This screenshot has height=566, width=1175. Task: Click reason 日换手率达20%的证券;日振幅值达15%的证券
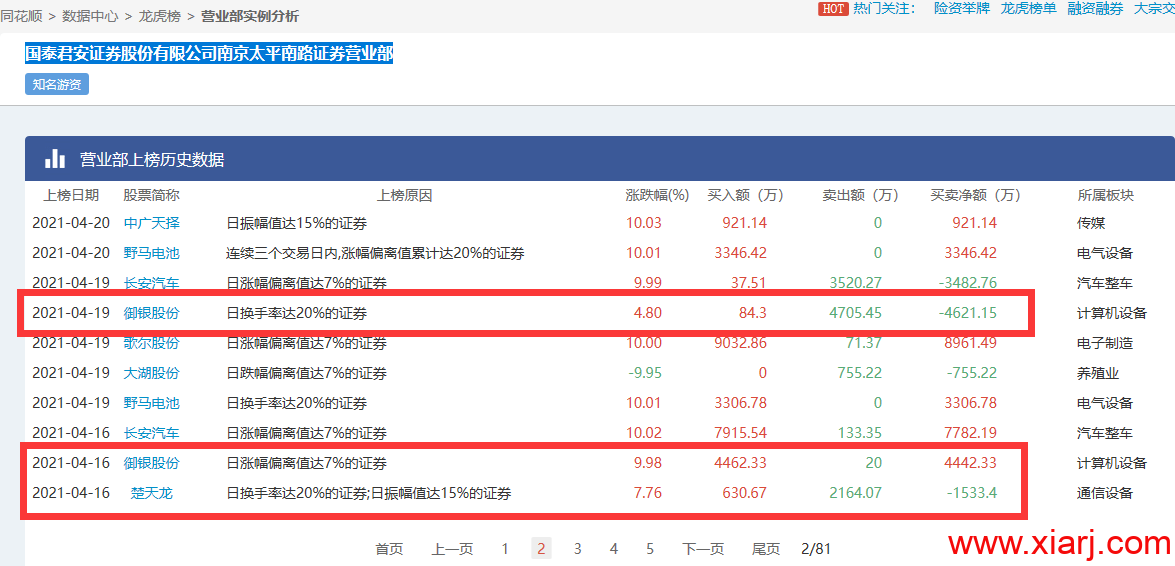tap(369, 493)
